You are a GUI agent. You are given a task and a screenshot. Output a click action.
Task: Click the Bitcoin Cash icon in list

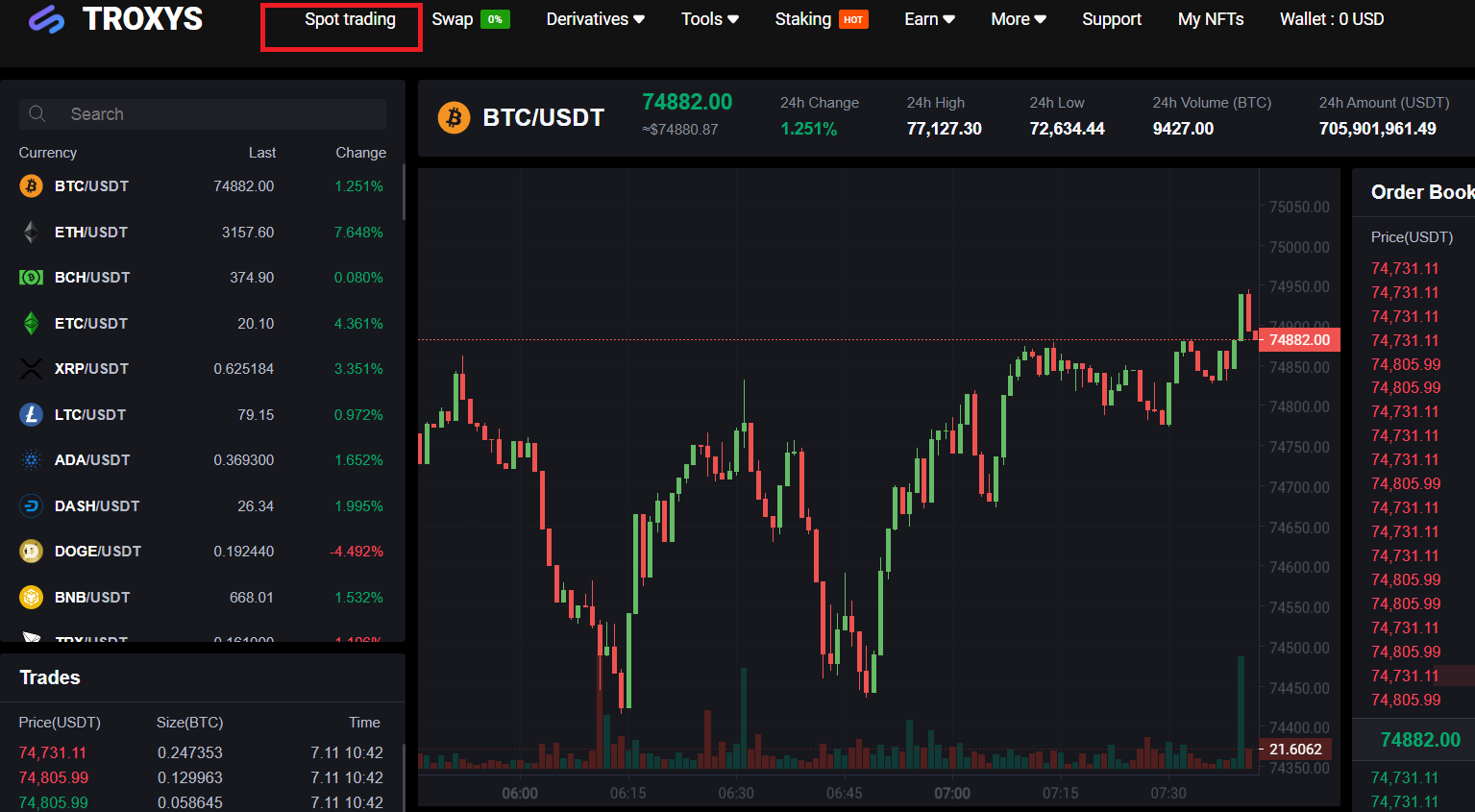click(x=32, y=277)
